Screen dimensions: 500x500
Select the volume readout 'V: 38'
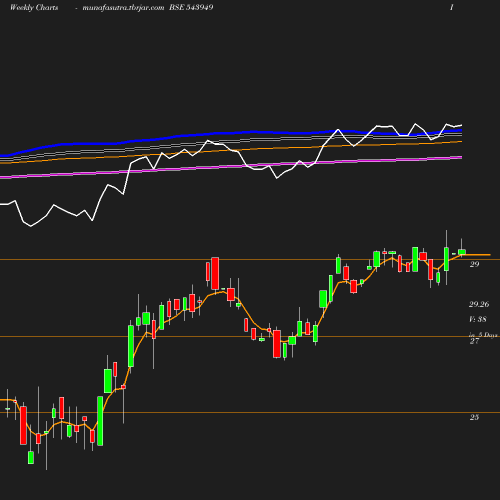tap(478, 319)
